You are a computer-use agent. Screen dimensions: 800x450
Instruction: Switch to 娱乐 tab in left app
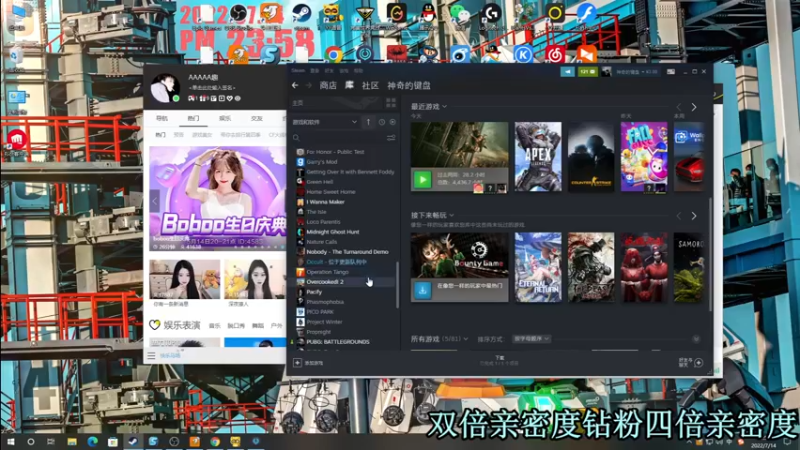tap(225, 118)
